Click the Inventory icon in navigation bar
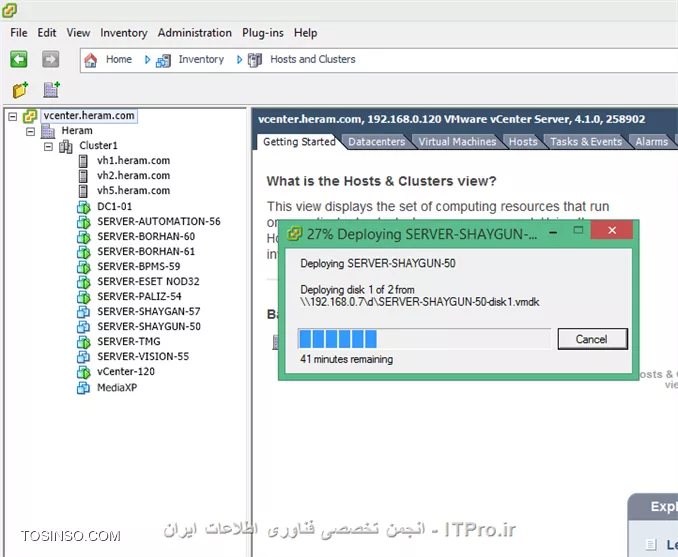The image size is (678, 557). 163,60
